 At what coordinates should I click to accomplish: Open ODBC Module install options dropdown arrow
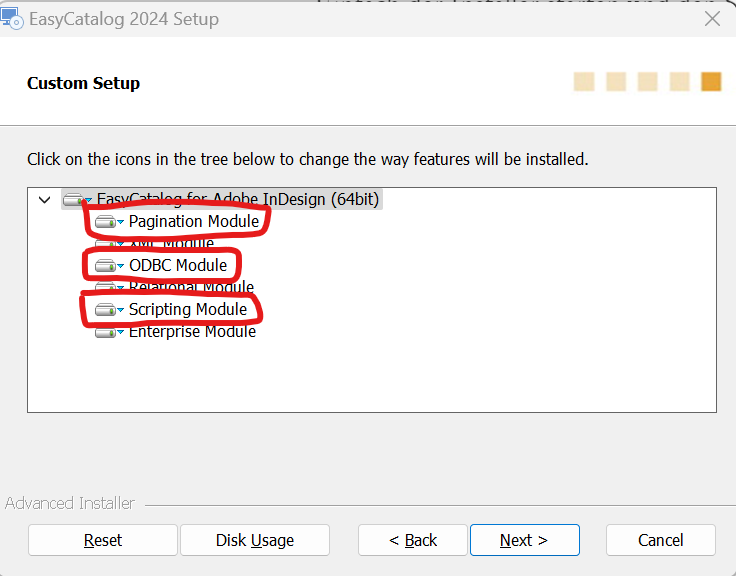tap(121, 266)
